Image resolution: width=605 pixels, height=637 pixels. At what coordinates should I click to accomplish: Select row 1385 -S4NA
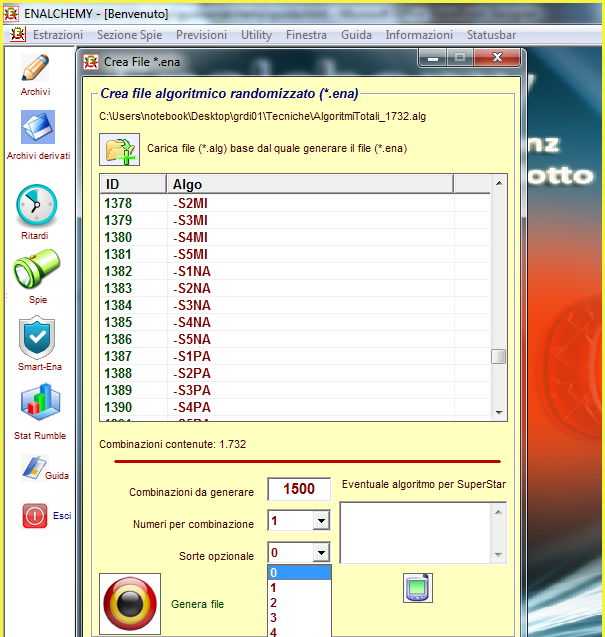click(295, 322)
